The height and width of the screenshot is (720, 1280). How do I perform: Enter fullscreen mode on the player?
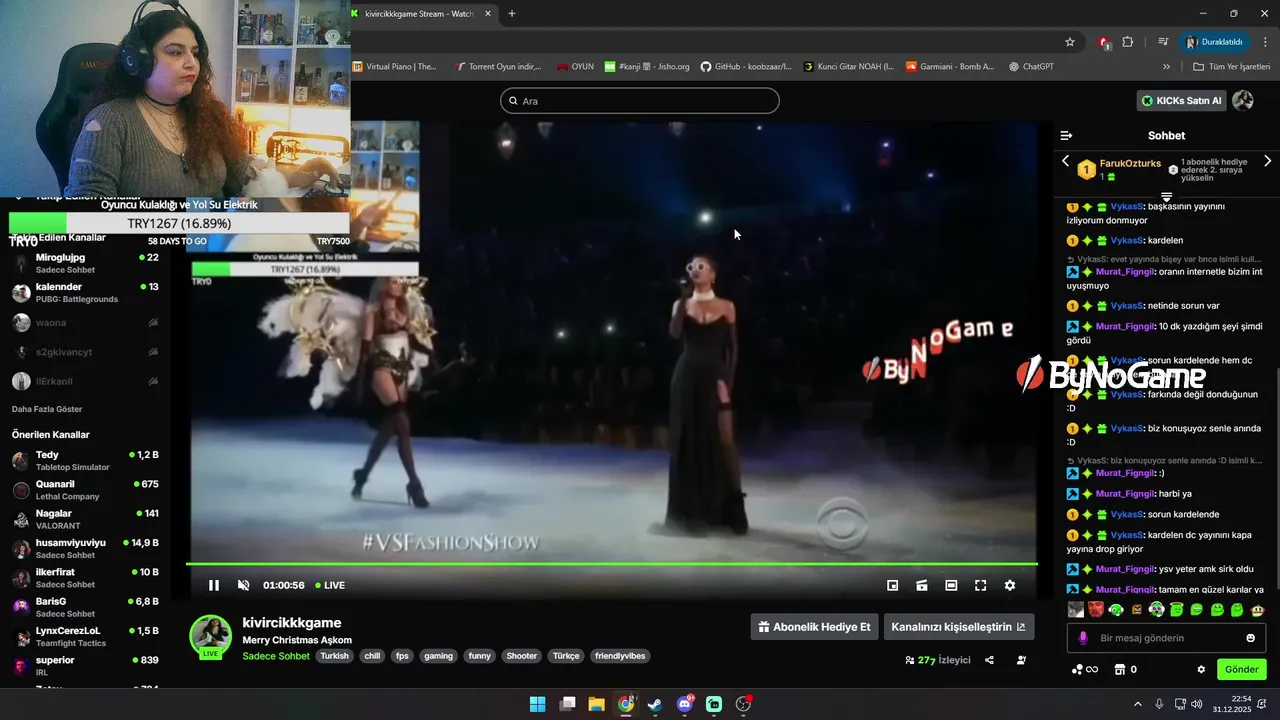(980, 585)
